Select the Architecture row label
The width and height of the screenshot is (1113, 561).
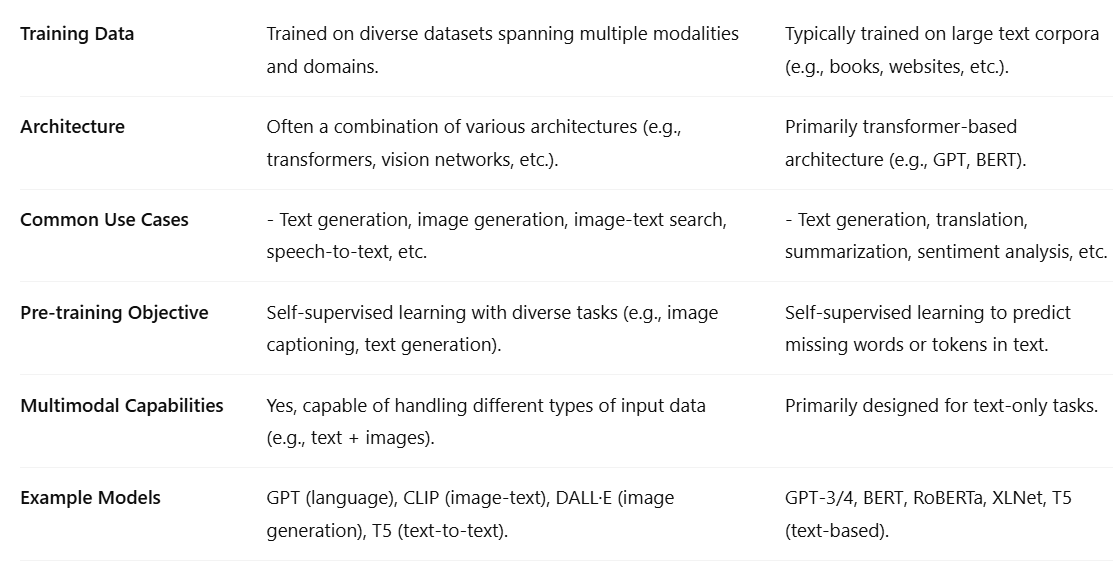[x=72, y=127]
